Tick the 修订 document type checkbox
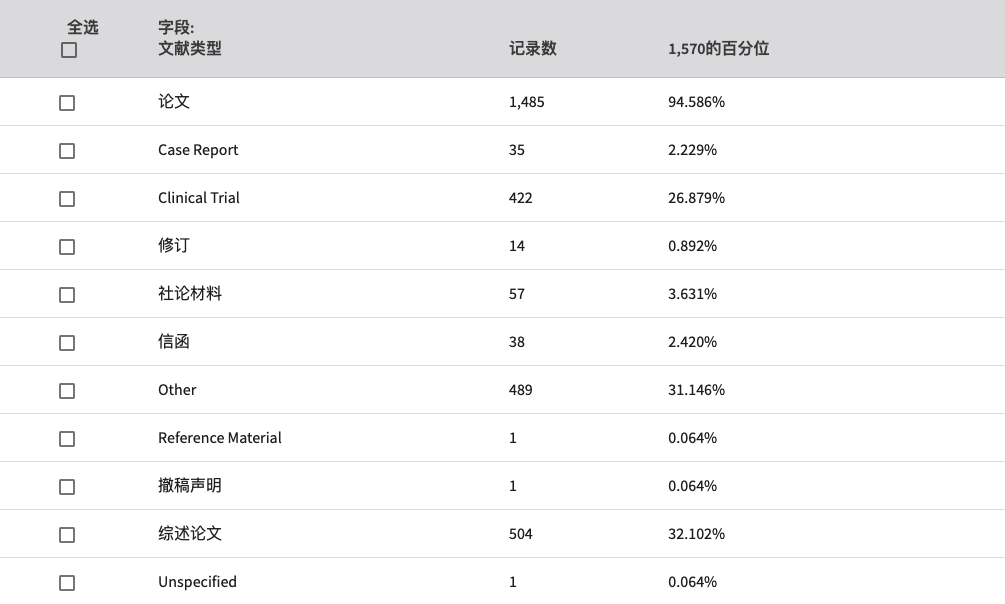This screenshot has height=604, width=1005. (67, 247)
